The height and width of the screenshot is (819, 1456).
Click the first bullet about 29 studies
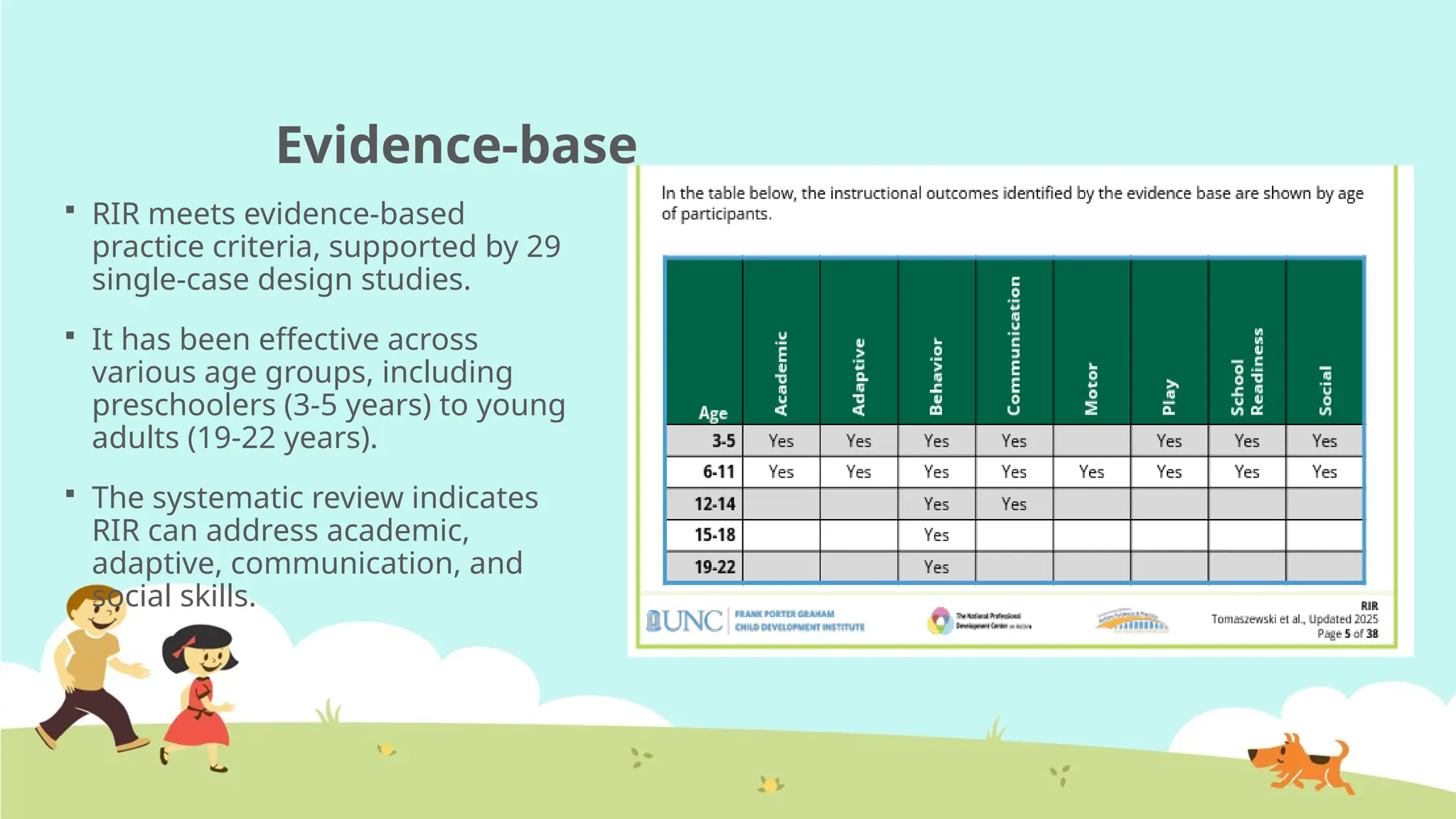pyautogui.click(x=326, y=246)
